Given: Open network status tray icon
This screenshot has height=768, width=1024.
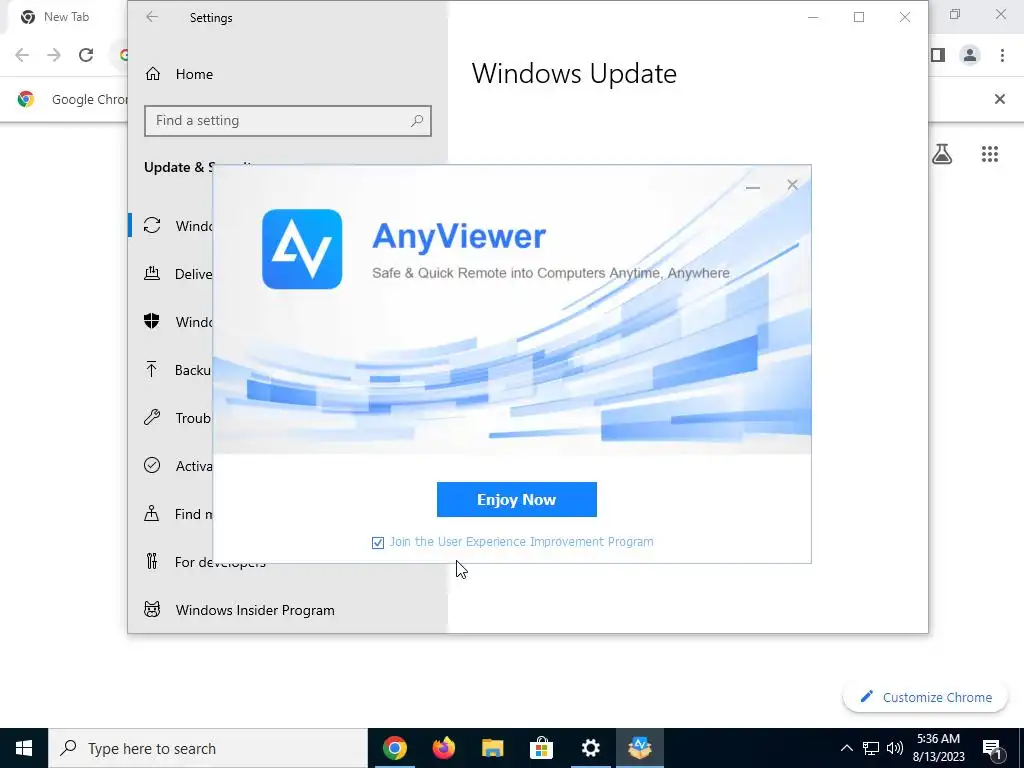Looking at the screenshot, I should 871,748.
